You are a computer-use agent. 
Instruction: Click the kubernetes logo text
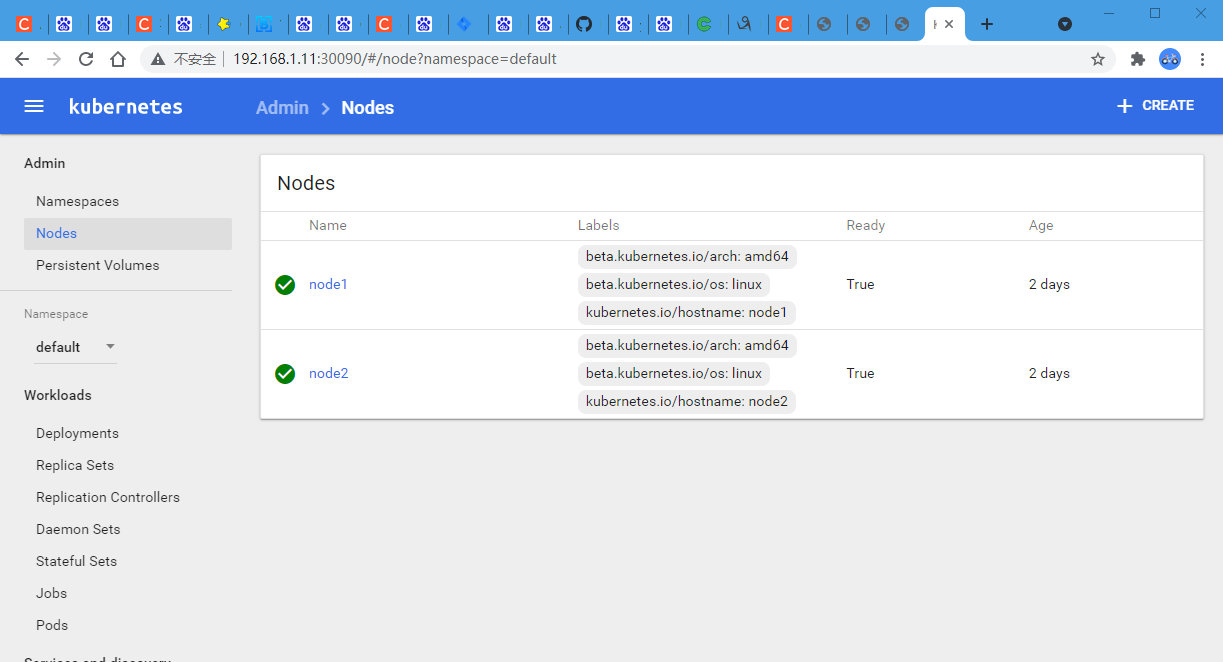(126, 106)
